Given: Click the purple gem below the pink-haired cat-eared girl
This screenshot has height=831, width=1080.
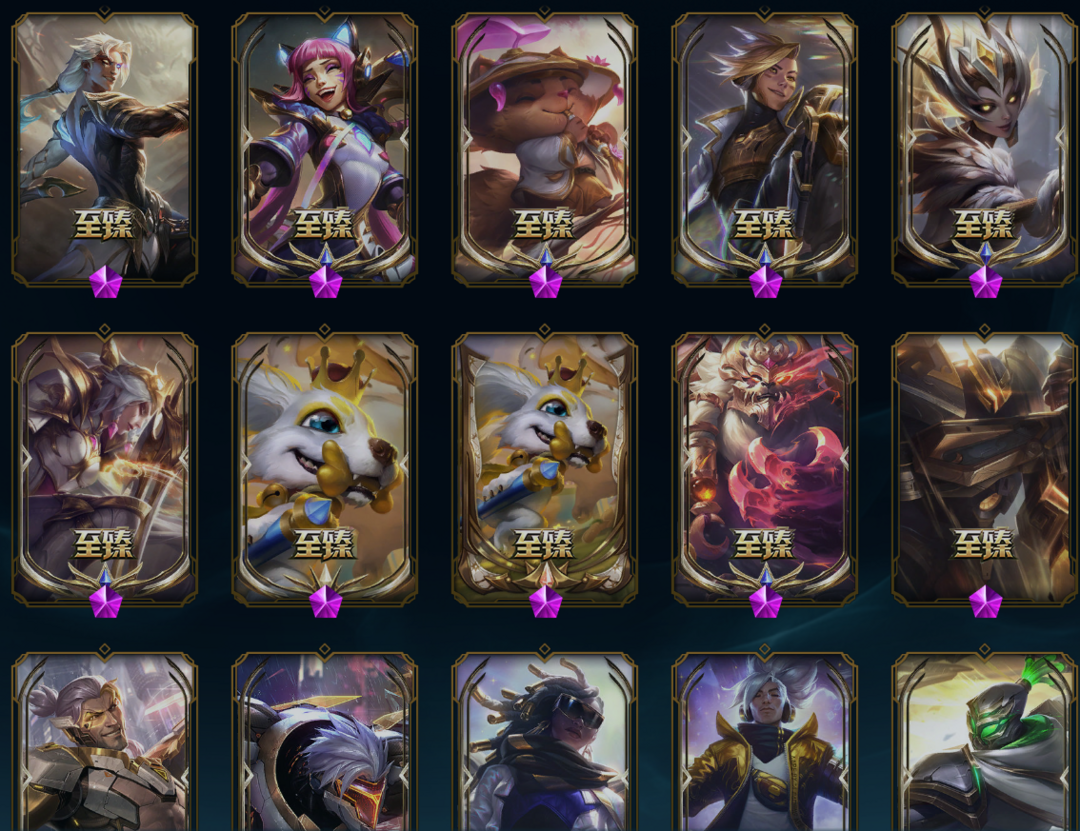Looking at the screenshot, I should click(326, 283).
